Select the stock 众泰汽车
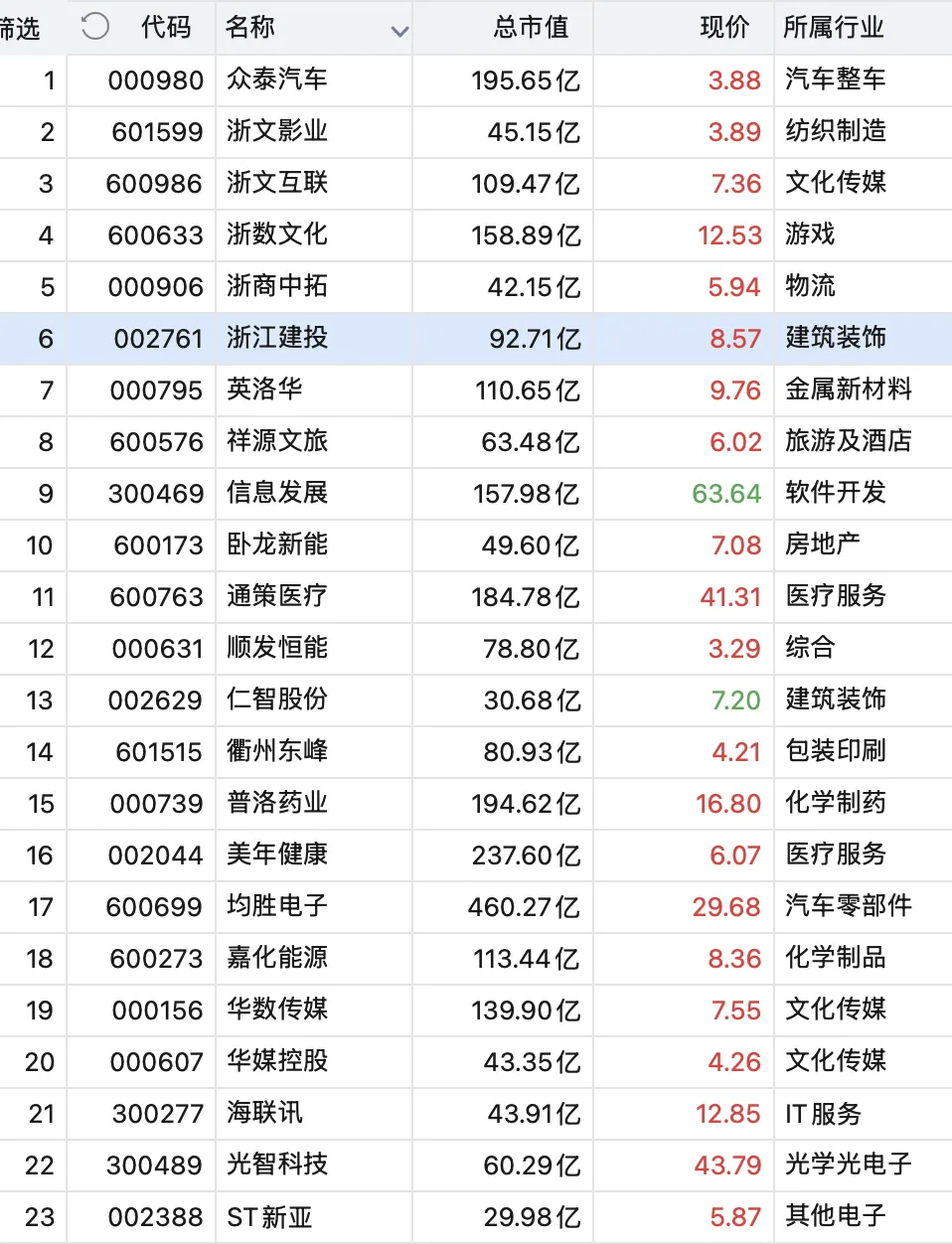The width and height of the screenshot is (952, 1244). pyautogui.click(x=277, y=79)
